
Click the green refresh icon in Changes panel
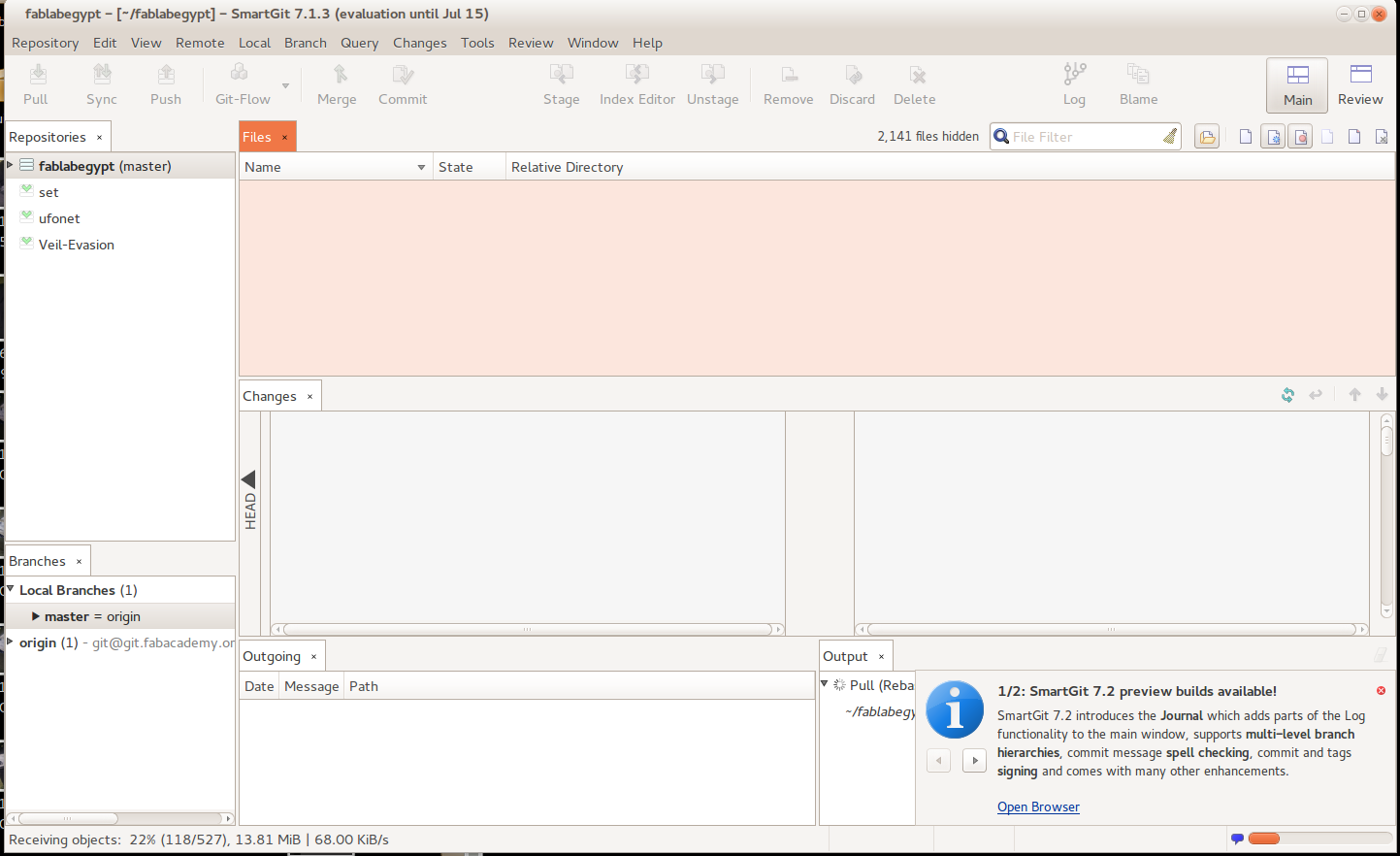pyautogui.click(x=1287, y=395)
